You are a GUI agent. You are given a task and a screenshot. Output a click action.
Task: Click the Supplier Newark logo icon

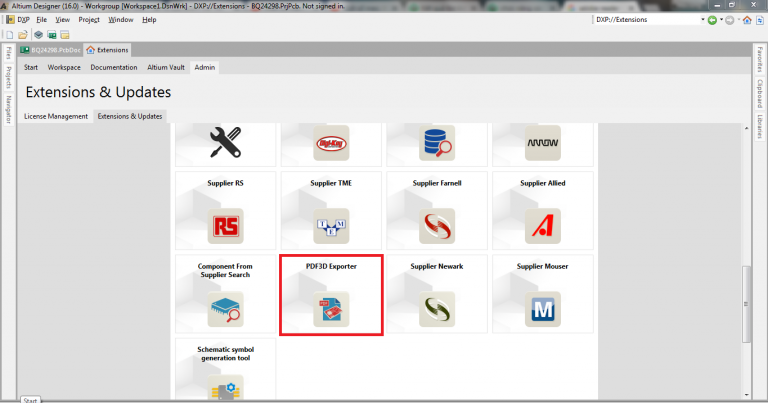[437, 309]
